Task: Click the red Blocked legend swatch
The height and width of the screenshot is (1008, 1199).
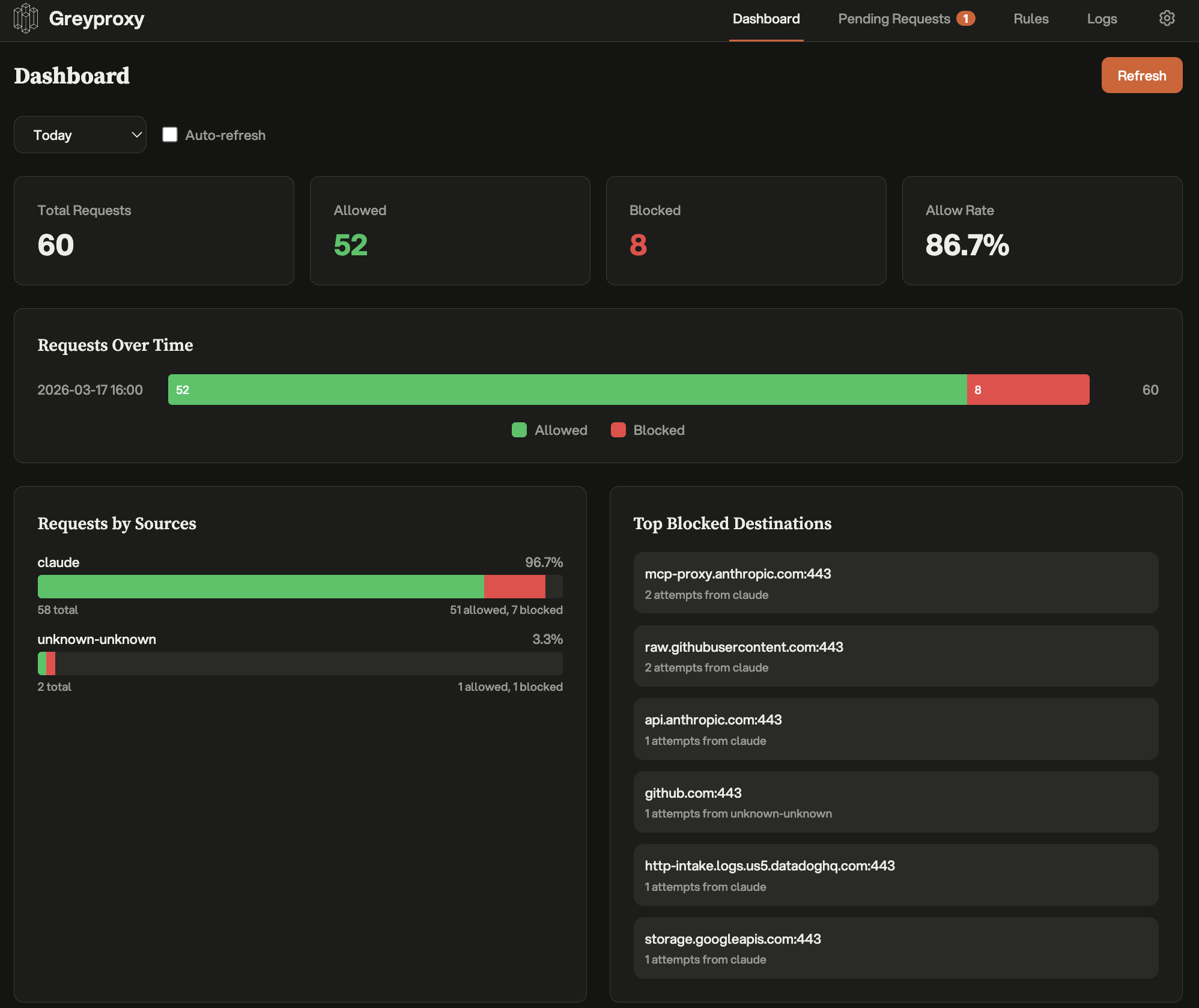Action: 618,430
